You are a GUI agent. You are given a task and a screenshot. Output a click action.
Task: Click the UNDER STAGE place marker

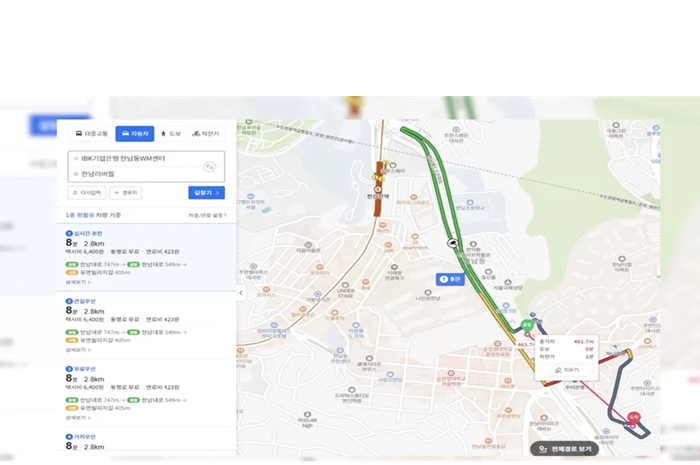point(346,290)
